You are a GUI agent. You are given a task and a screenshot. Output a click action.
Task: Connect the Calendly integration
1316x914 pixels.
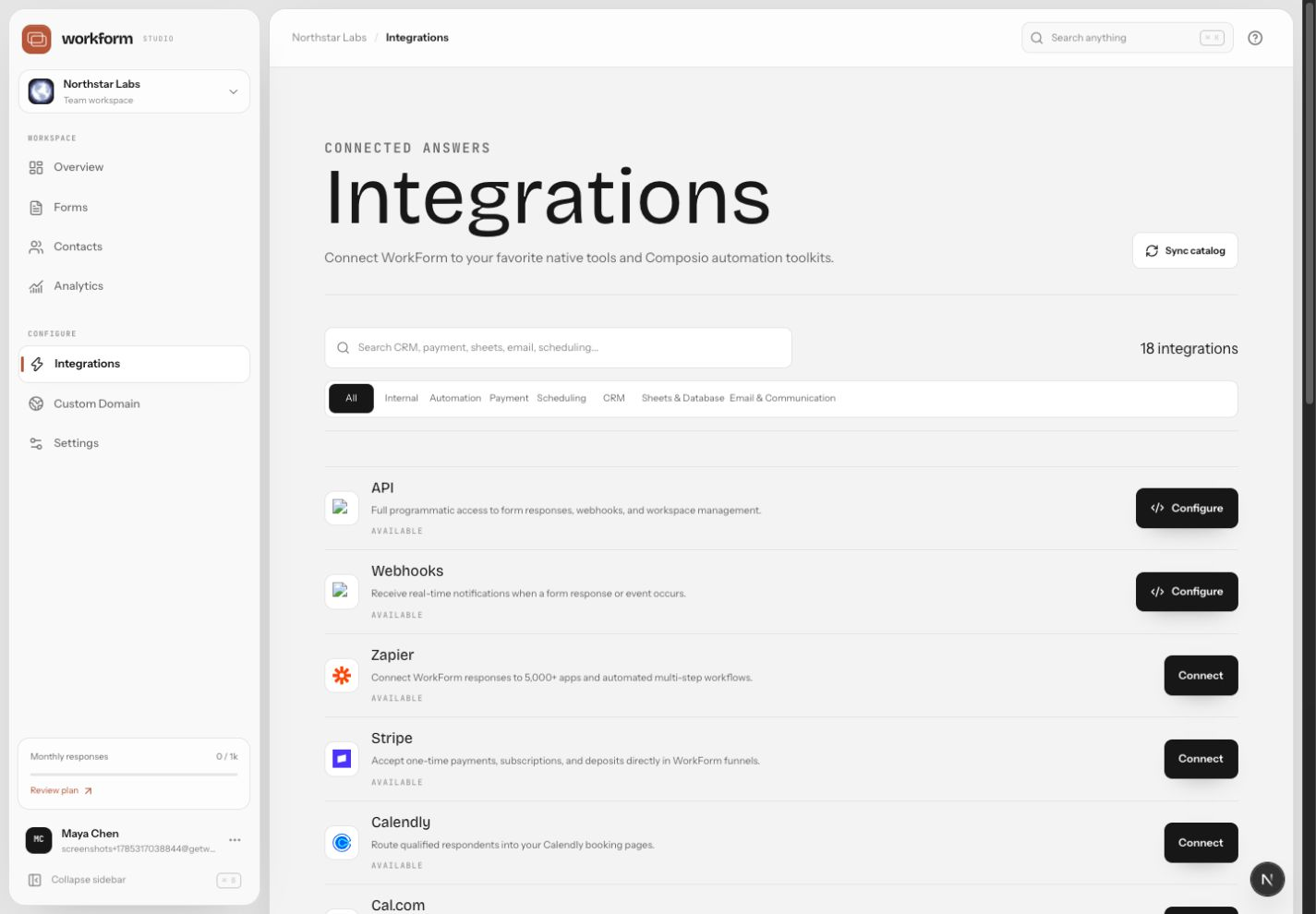pos(1201,843)
